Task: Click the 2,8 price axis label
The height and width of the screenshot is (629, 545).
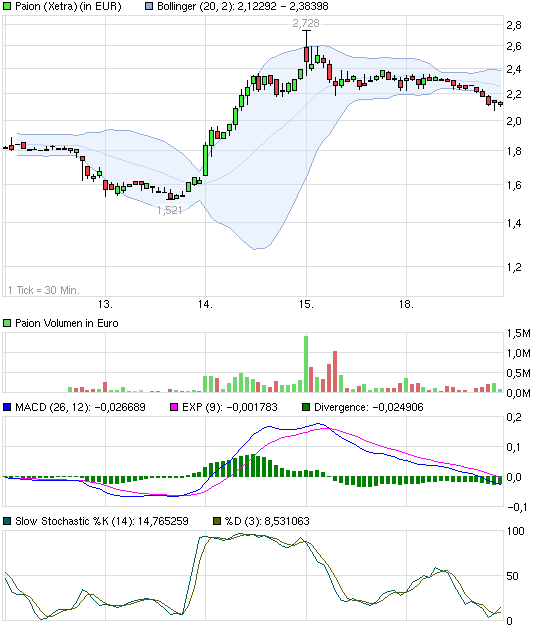Action: pos(514,26)
